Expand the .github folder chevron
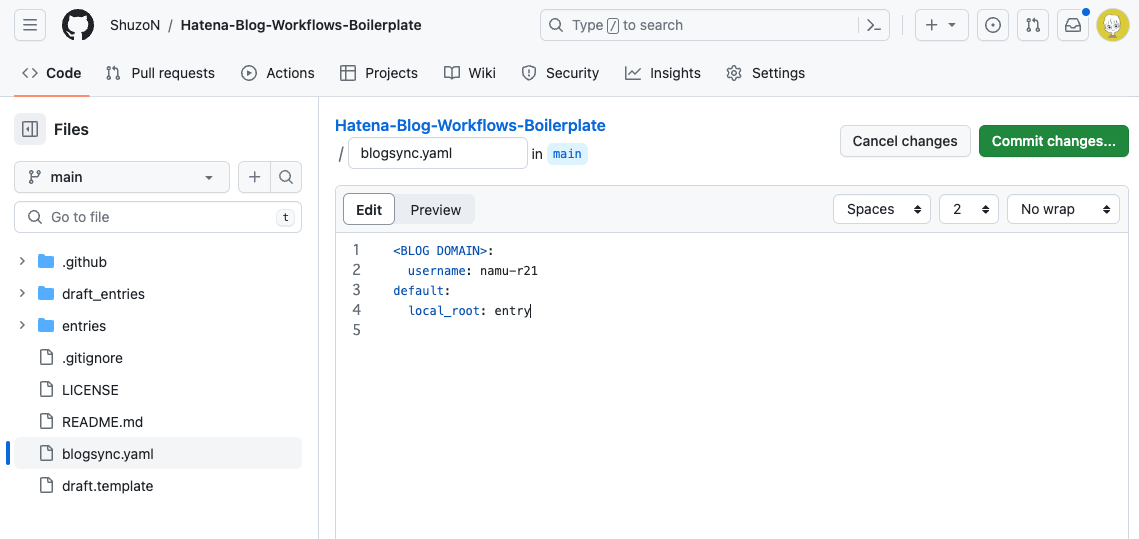This screenshot has width=1139, height=539. 23,261
